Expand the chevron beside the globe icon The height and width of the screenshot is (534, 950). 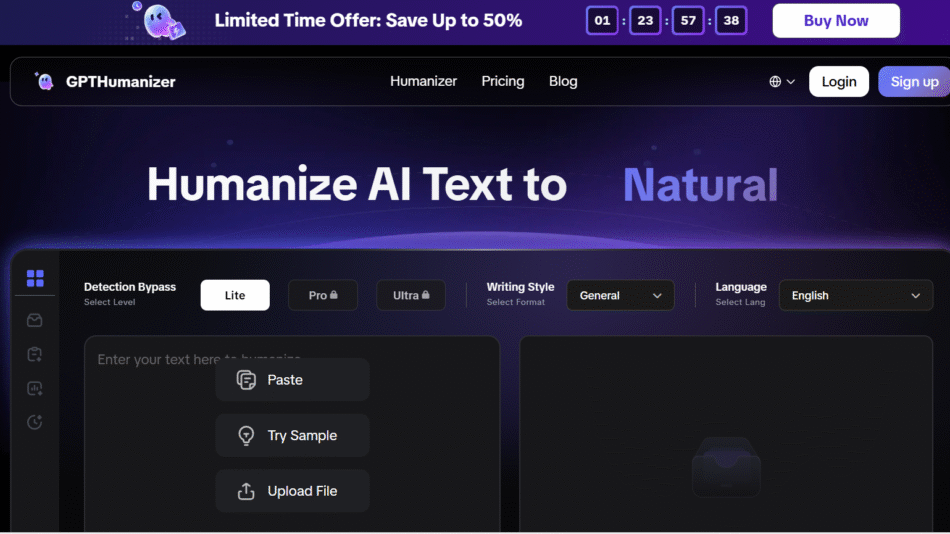click(791, 82)
